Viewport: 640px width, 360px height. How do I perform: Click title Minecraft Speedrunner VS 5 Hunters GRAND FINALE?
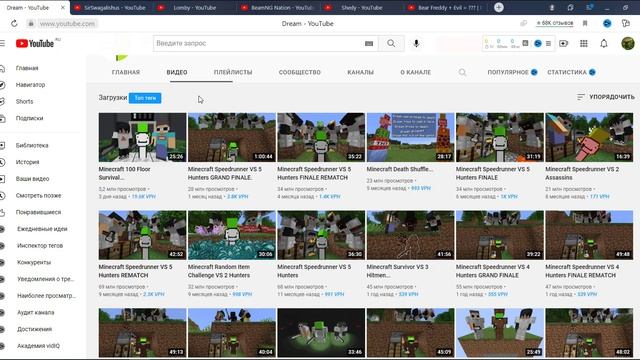225,173
